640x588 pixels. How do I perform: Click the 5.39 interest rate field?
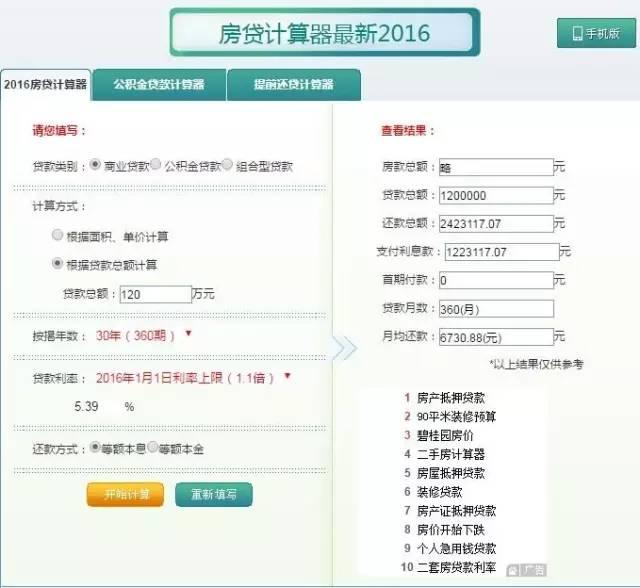click(87, 406)
